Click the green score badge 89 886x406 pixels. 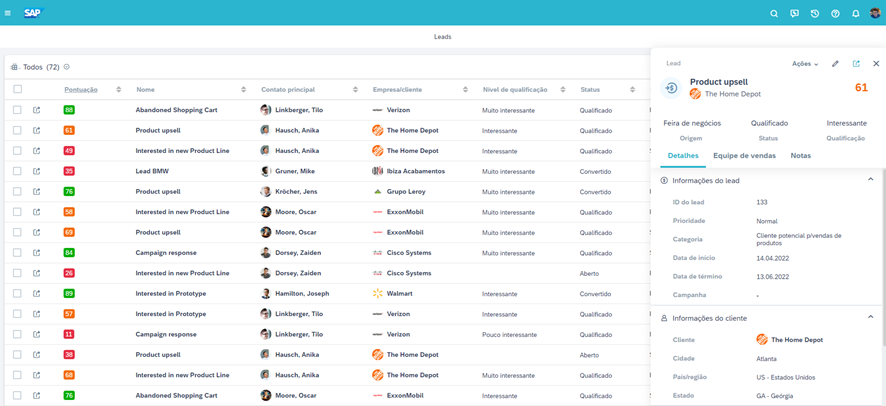(x=69, y=294)
